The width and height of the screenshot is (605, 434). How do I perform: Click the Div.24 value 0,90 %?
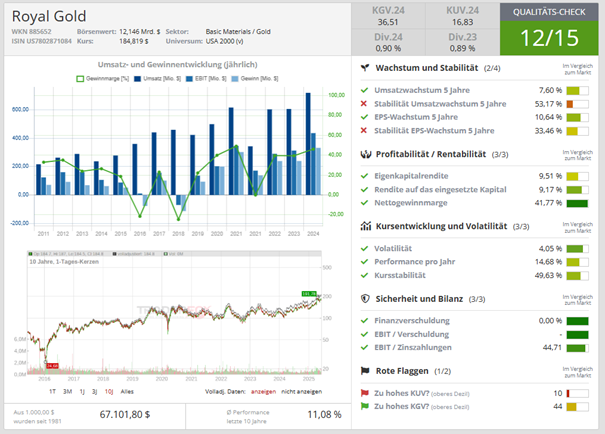pyautogui.click(x=388, y=48)
